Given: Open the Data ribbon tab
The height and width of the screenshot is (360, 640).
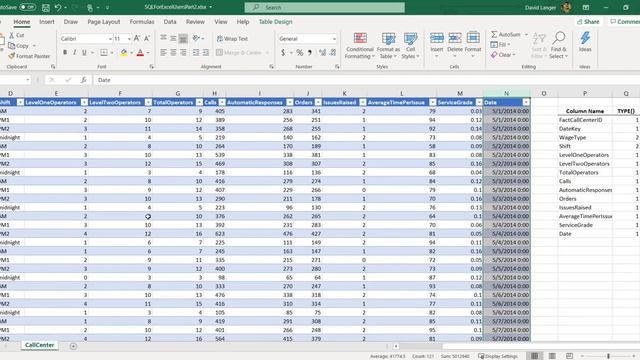Looking at the screenshot, I should (170, 22).
